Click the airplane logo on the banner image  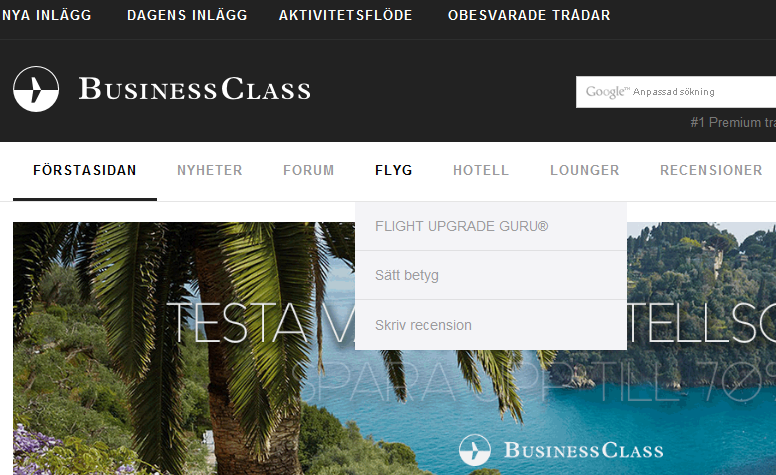click(x=475, y=450)
